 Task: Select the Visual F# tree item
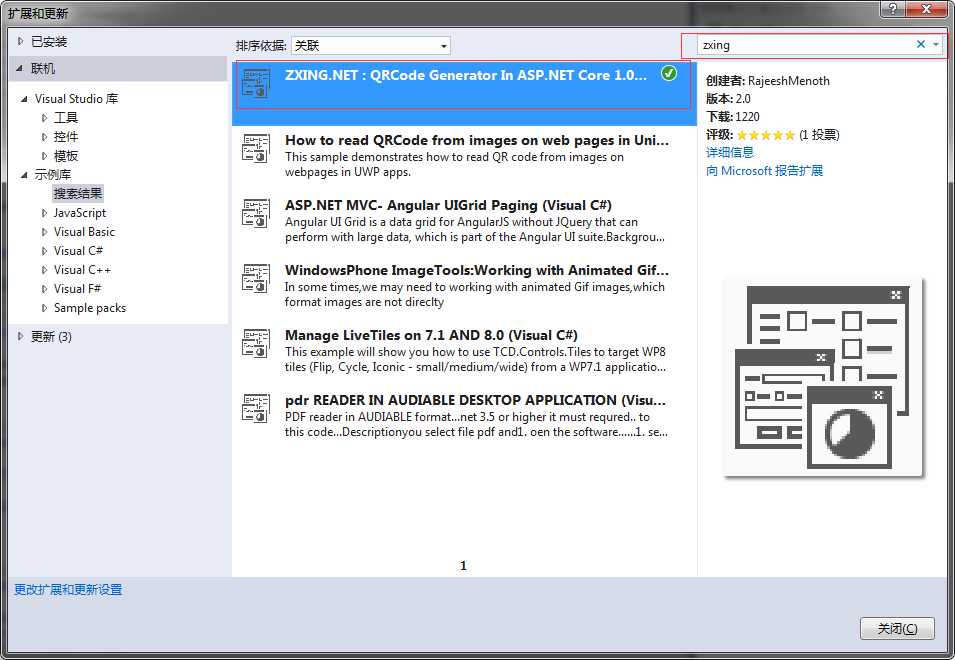[77, 288]
